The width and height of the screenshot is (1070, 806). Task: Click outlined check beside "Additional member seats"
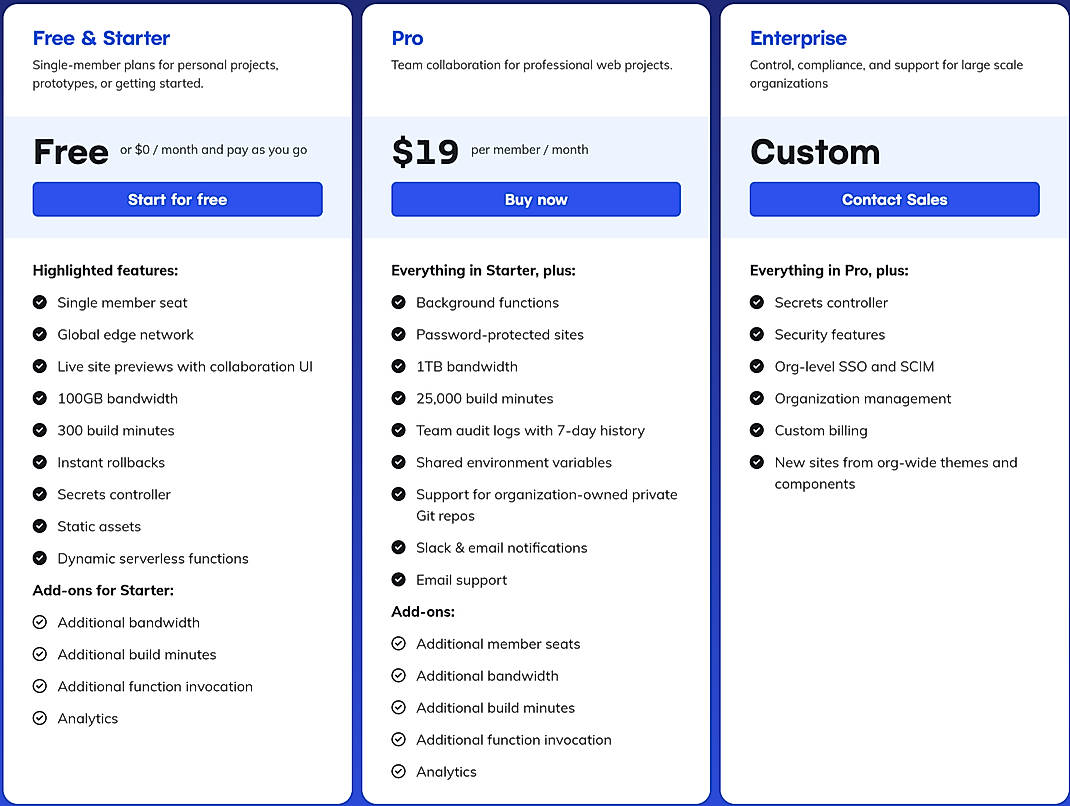(398, 644)
